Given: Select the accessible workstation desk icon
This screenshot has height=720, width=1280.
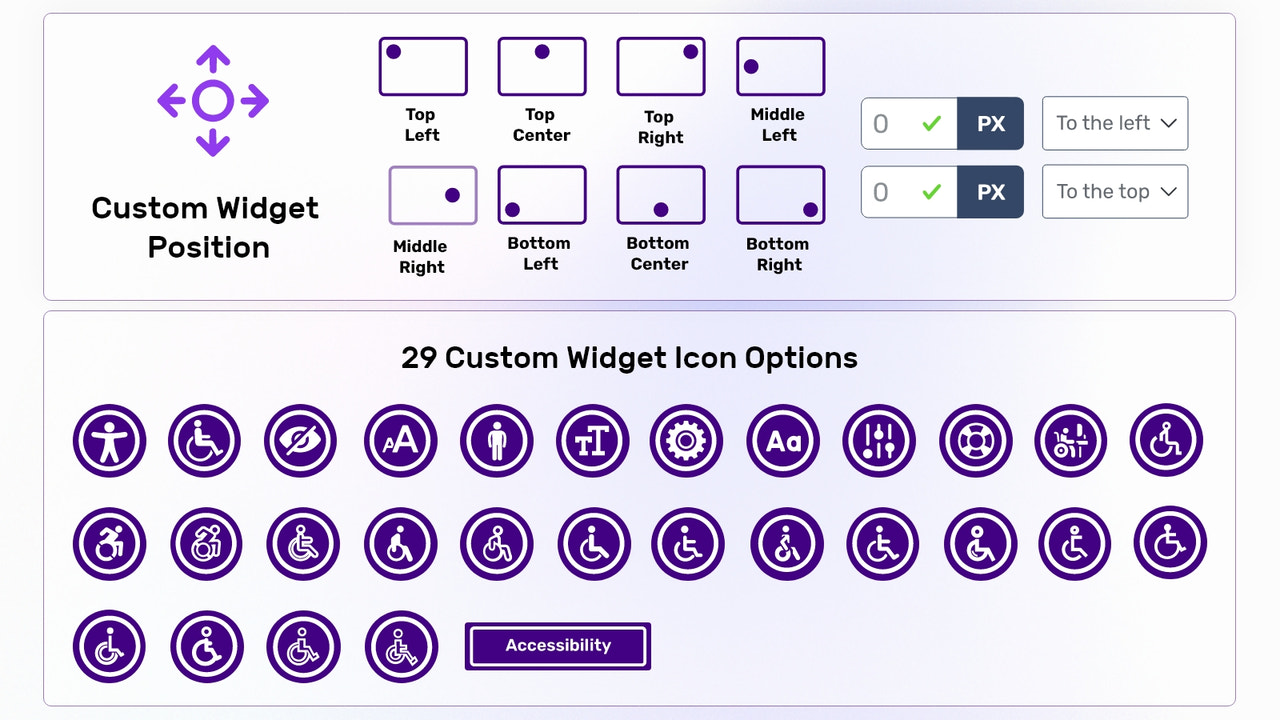Looking at the screenshot, I should pos(1071,440).
